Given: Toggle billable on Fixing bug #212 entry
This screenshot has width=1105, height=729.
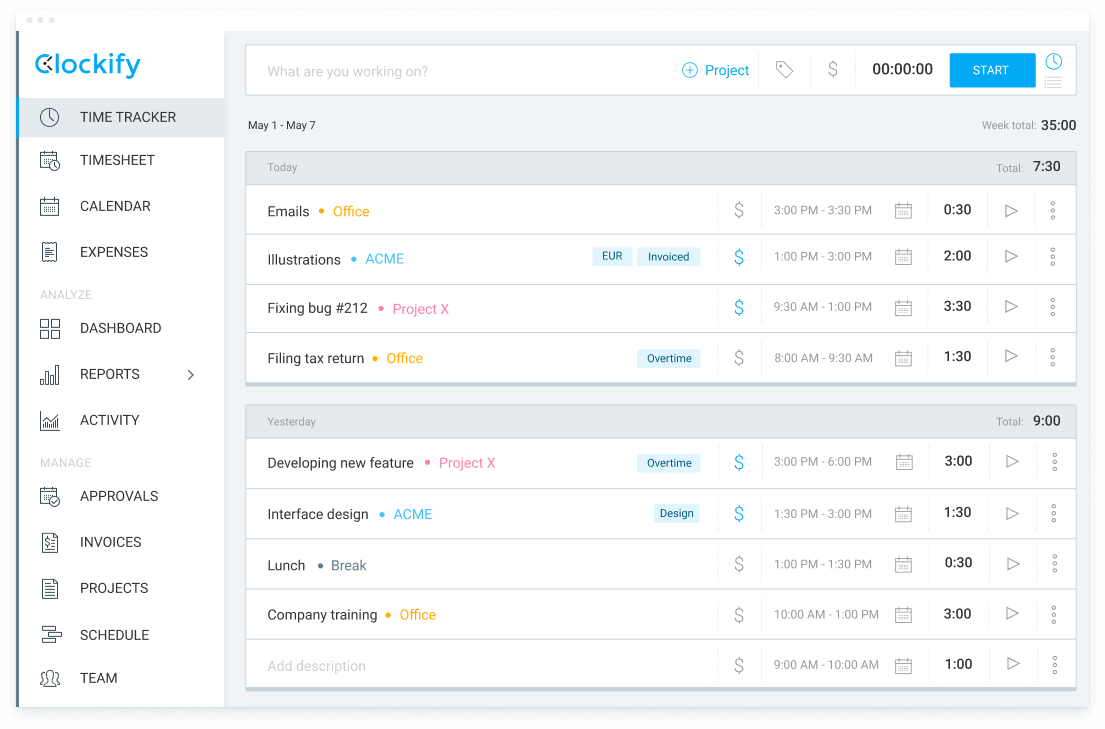Looking at the screenshot, I should [x=739, y=307].
